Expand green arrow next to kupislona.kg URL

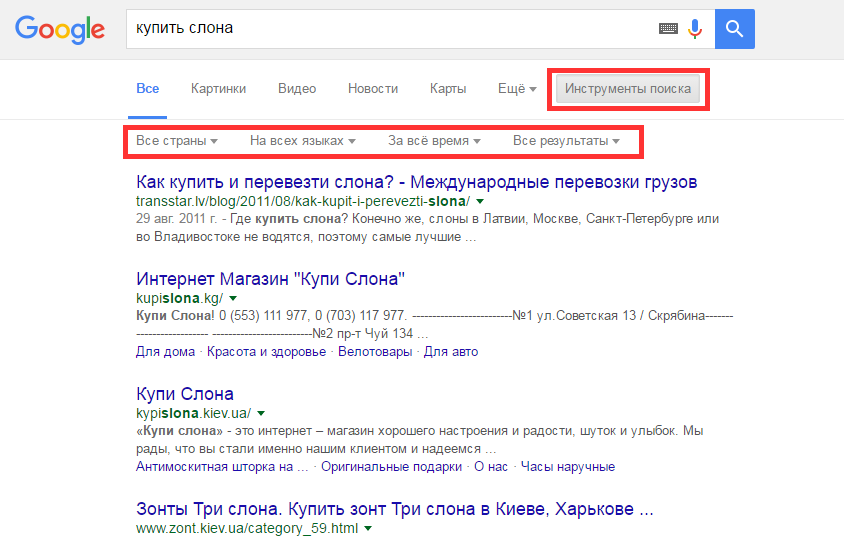[233, 298]
